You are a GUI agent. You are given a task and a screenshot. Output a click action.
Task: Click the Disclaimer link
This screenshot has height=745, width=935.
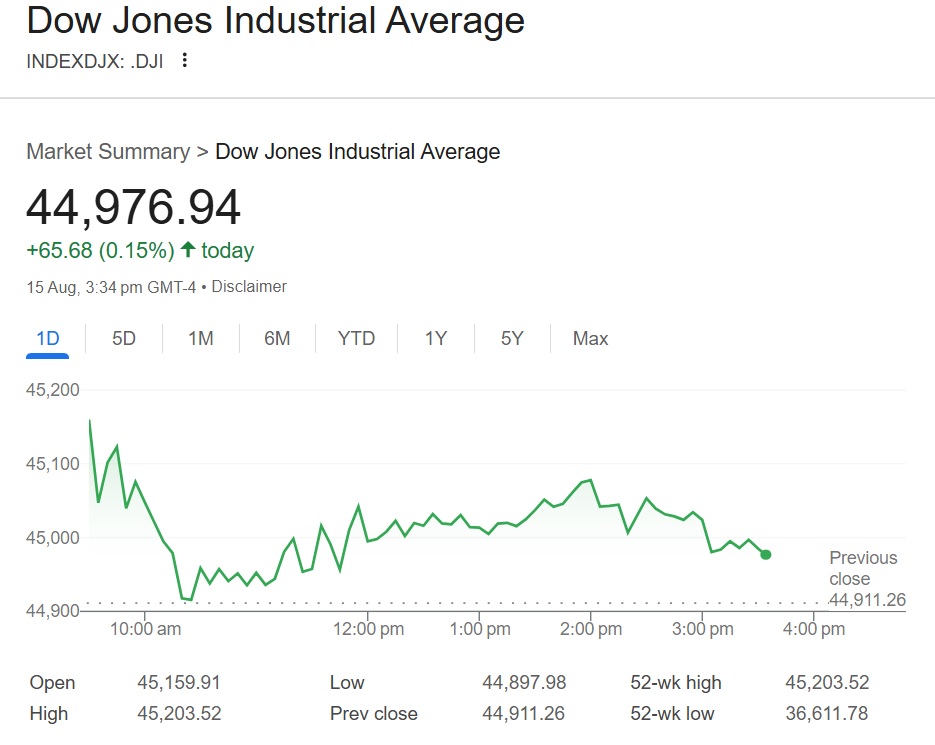tap(248, 286)
